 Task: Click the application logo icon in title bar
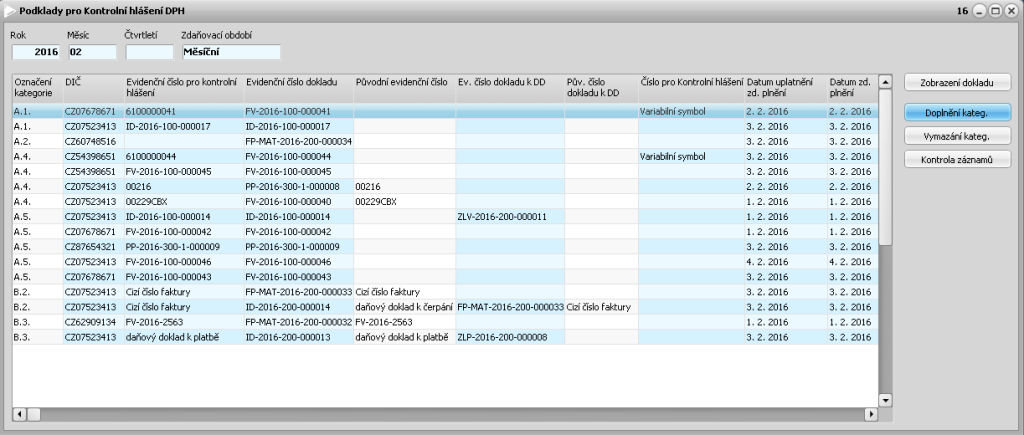10,10
